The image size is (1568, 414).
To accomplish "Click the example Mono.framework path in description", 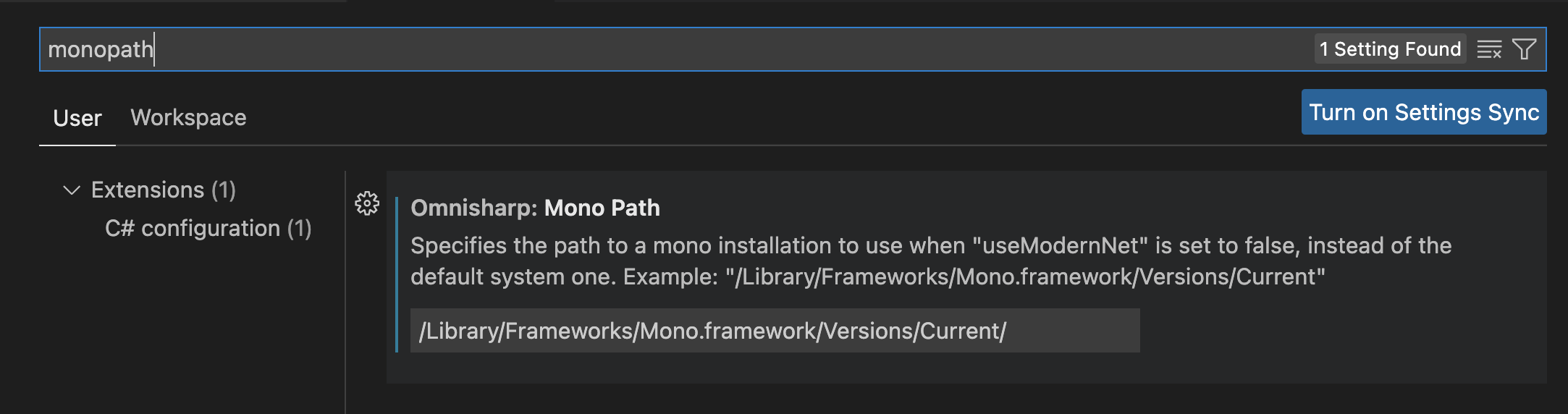I will coord(1025,277).
